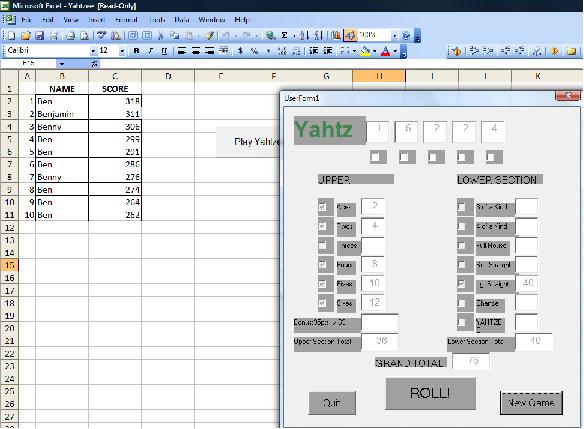The width and height of the screenshot is (584, 429).
Task: Open the Zoom percentage dropdown
Action: click(394, 35)
